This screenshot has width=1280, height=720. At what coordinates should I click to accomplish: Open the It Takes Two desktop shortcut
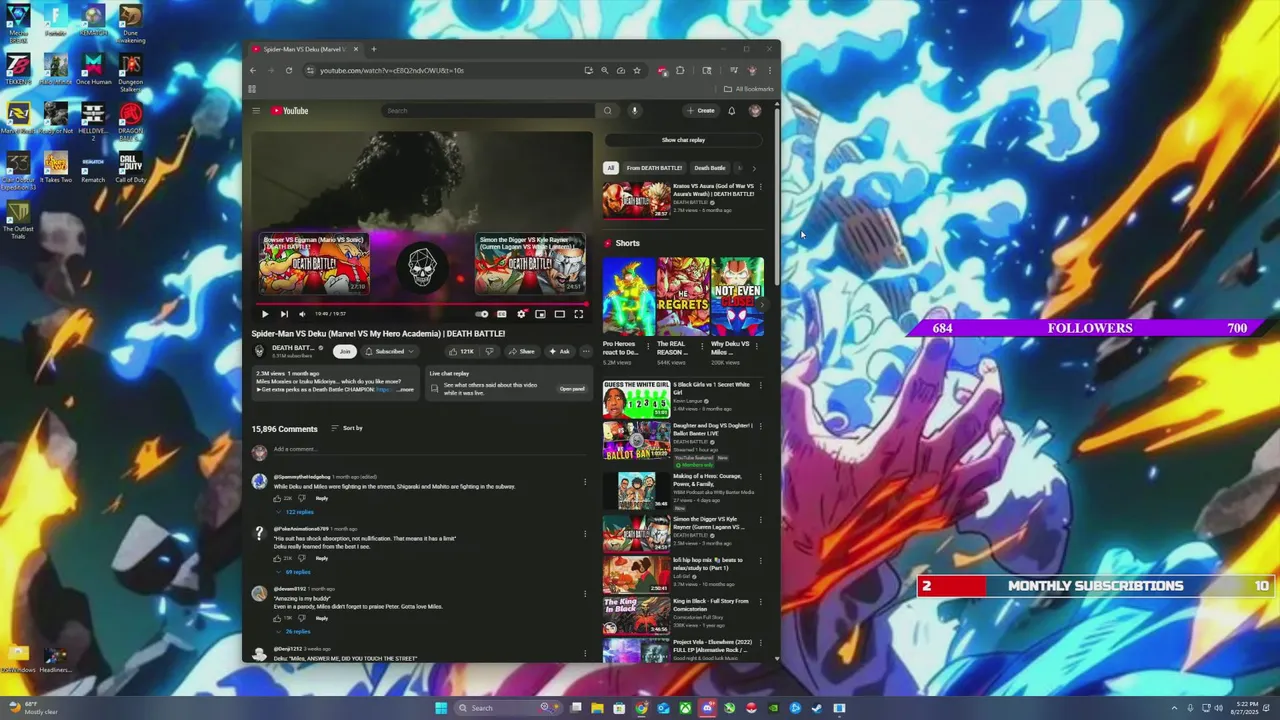56,167
